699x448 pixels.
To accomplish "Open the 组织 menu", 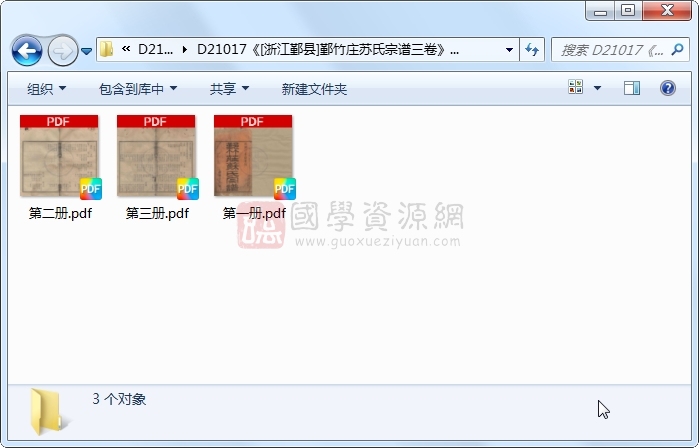I will pyautogui.click(x=46, y=89).
